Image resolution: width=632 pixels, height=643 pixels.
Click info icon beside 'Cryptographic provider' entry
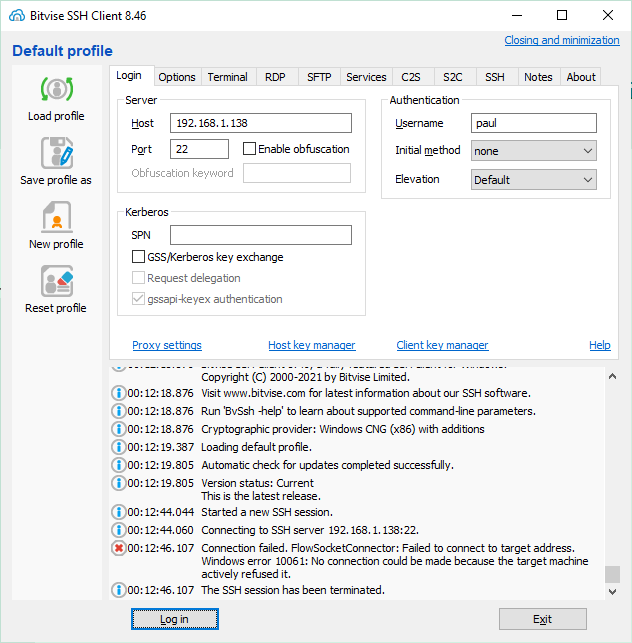click(119, 429)
